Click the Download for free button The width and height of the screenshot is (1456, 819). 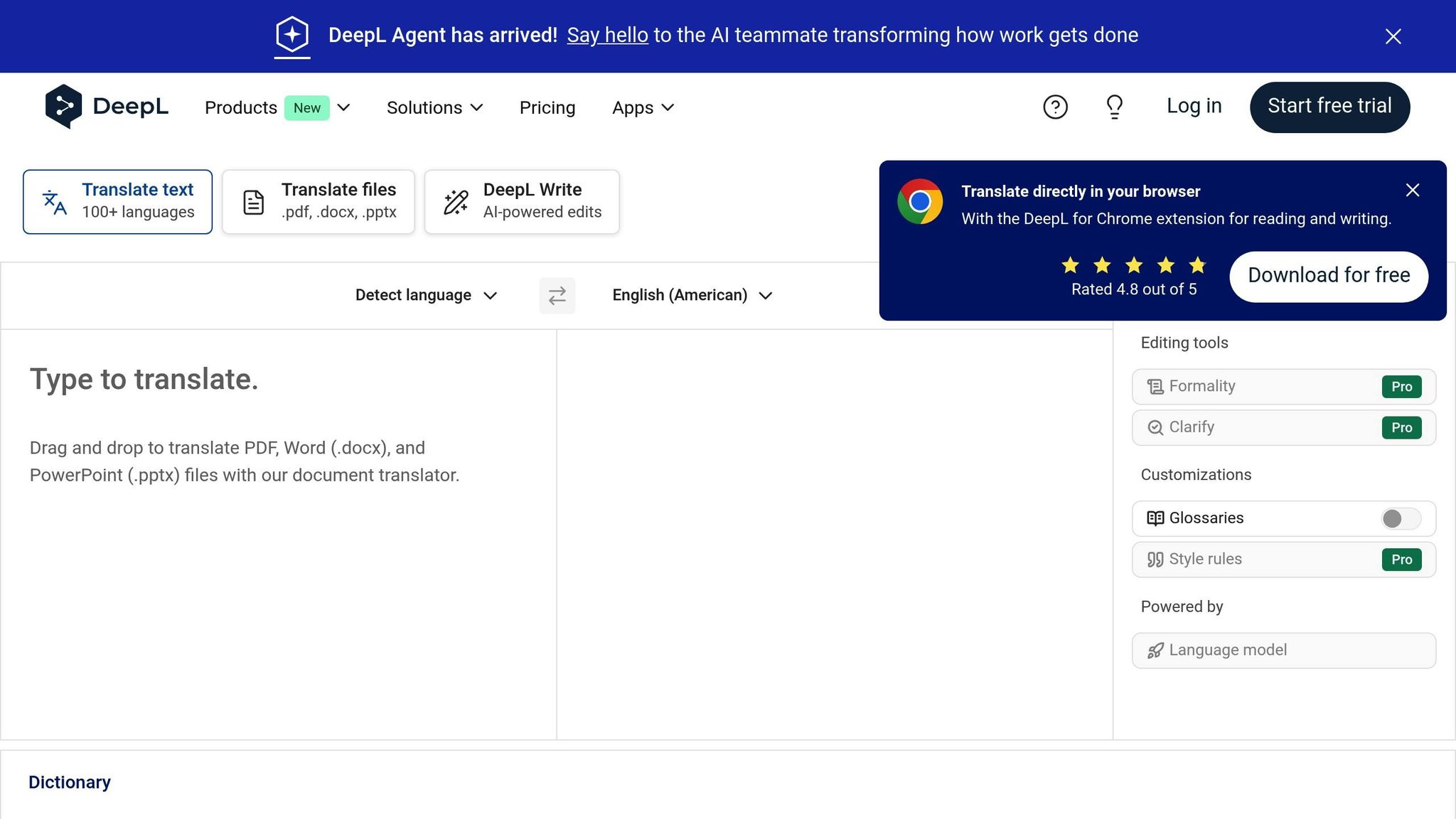click(1328, 276)
